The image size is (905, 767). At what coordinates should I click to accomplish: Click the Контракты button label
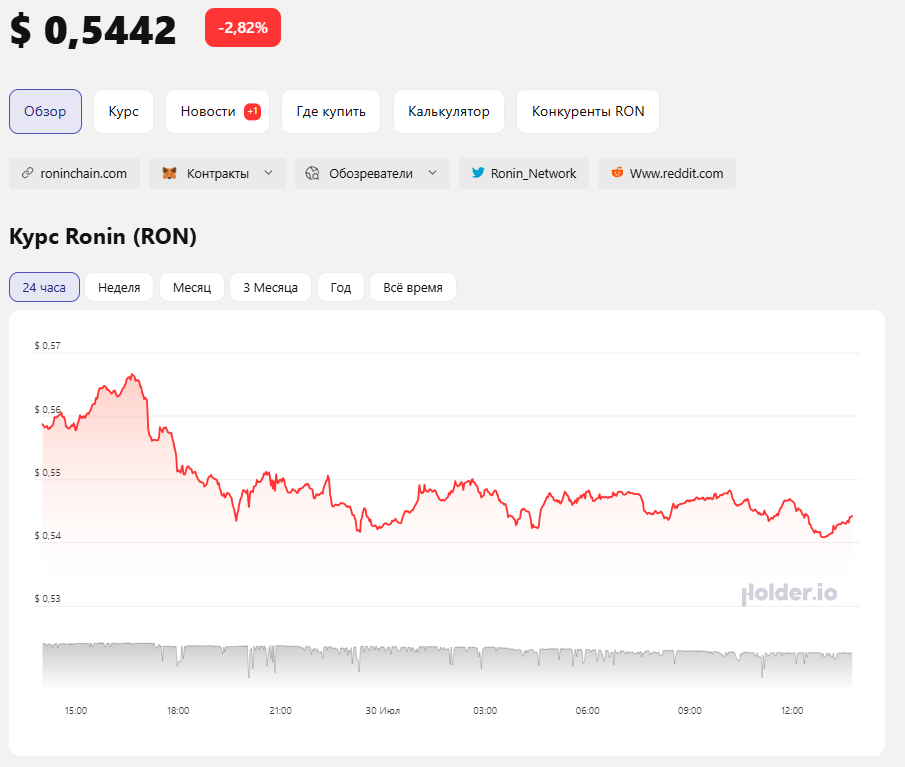pos(218,173)
